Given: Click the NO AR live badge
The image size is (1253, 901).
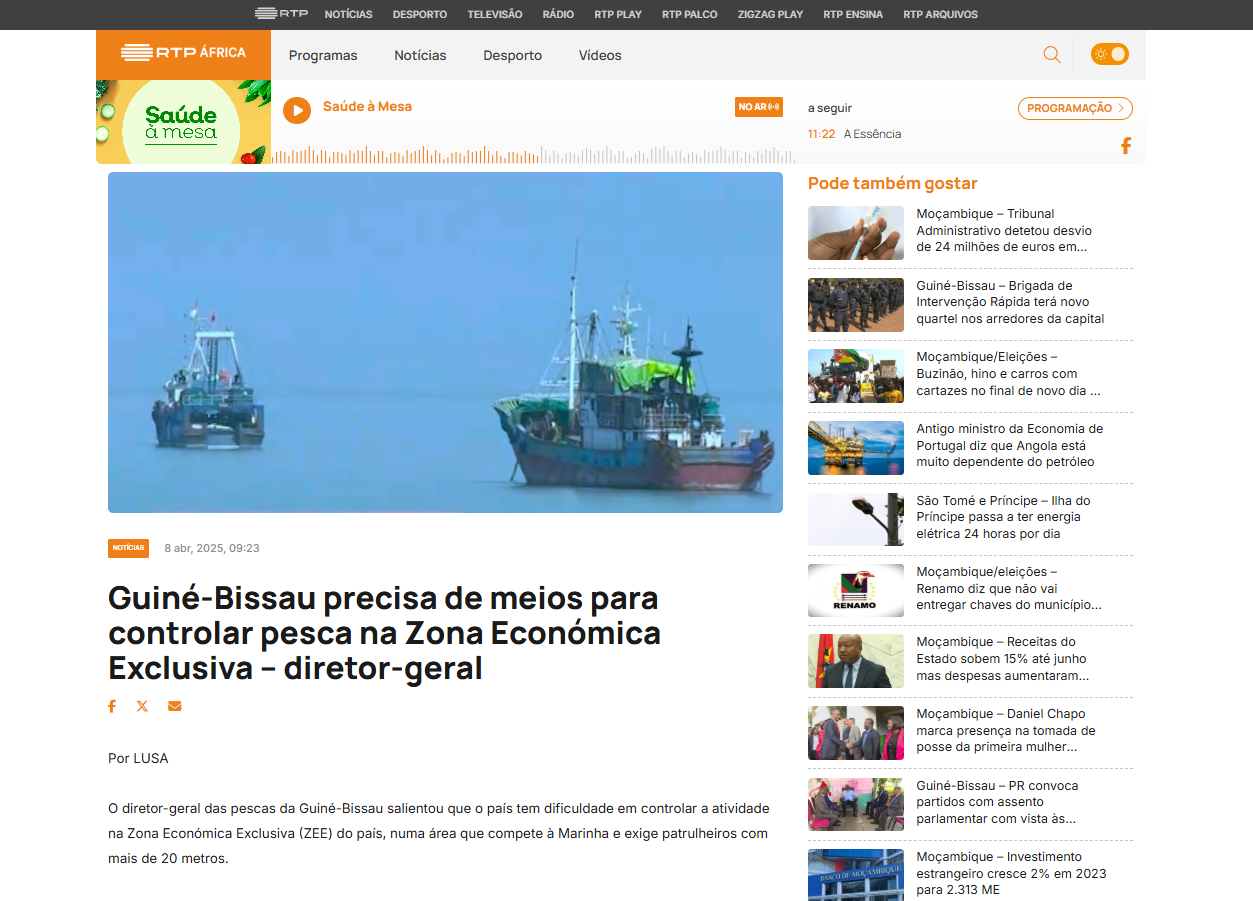Looking at the screenshot, I should pos(759,107).
